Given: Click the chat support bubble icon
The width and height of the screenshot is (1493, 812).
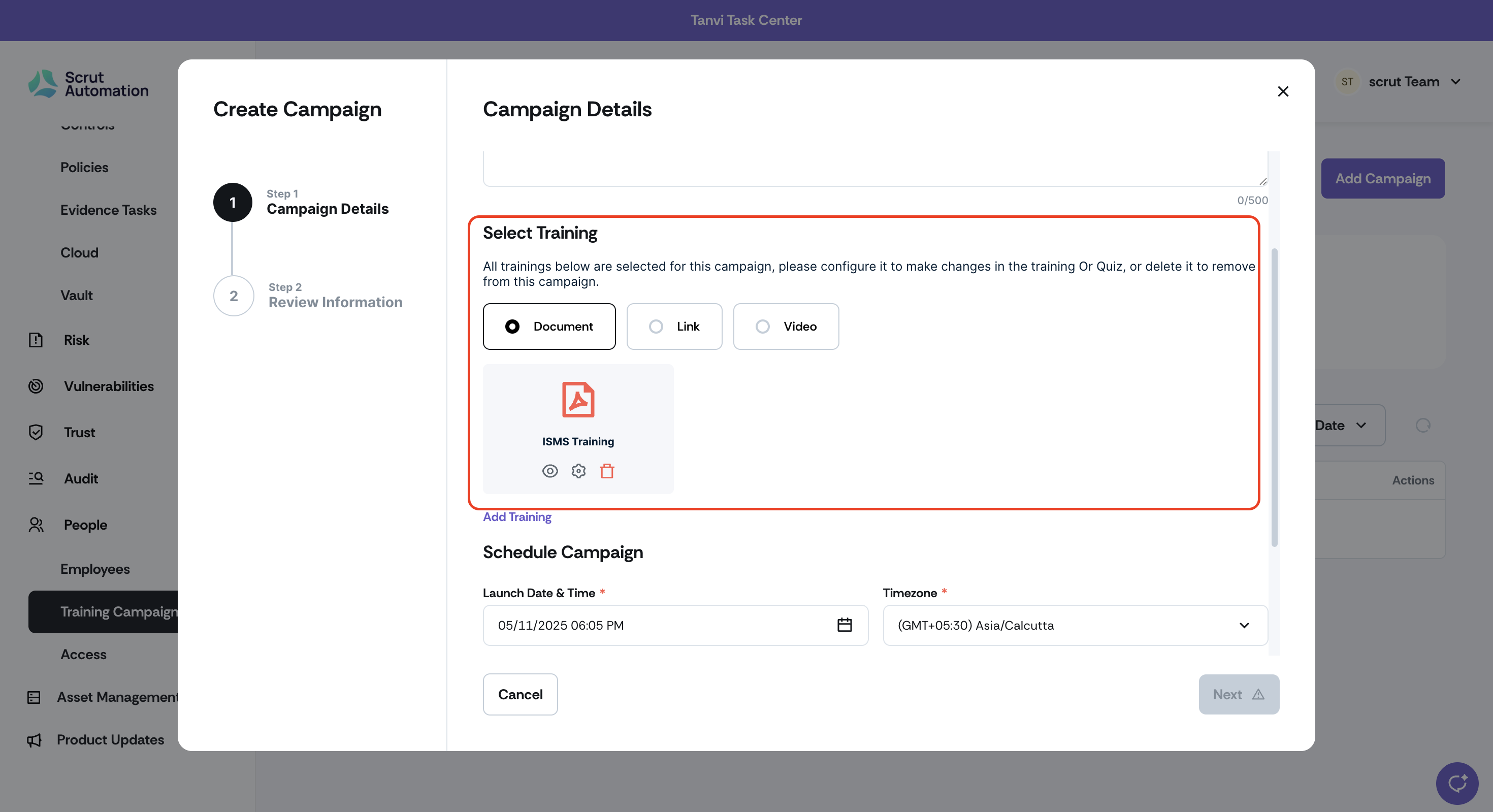Looking at the screenshot, I should [x=1456, y=783].
